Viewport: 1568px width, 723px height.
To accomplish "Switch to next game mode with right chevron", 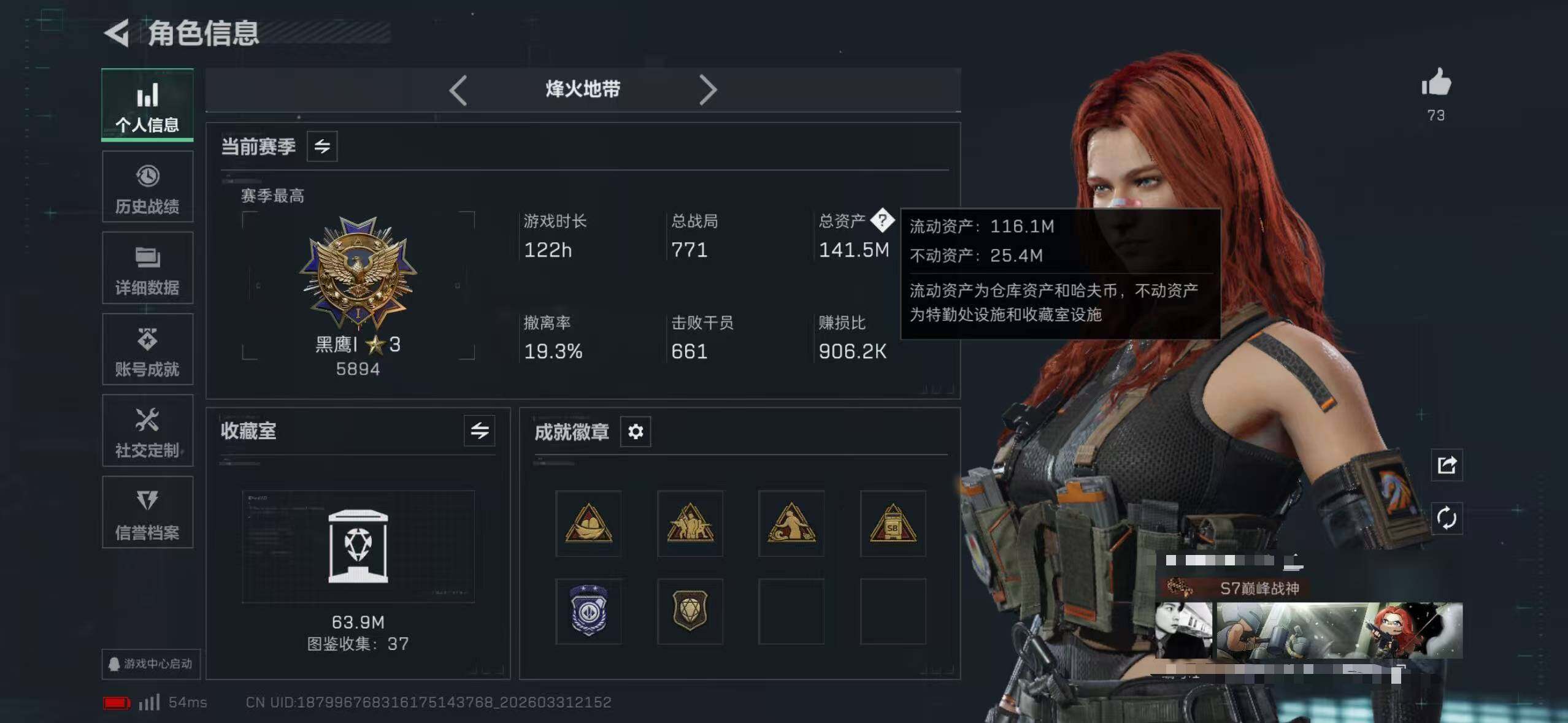I will tap(708, 90).
